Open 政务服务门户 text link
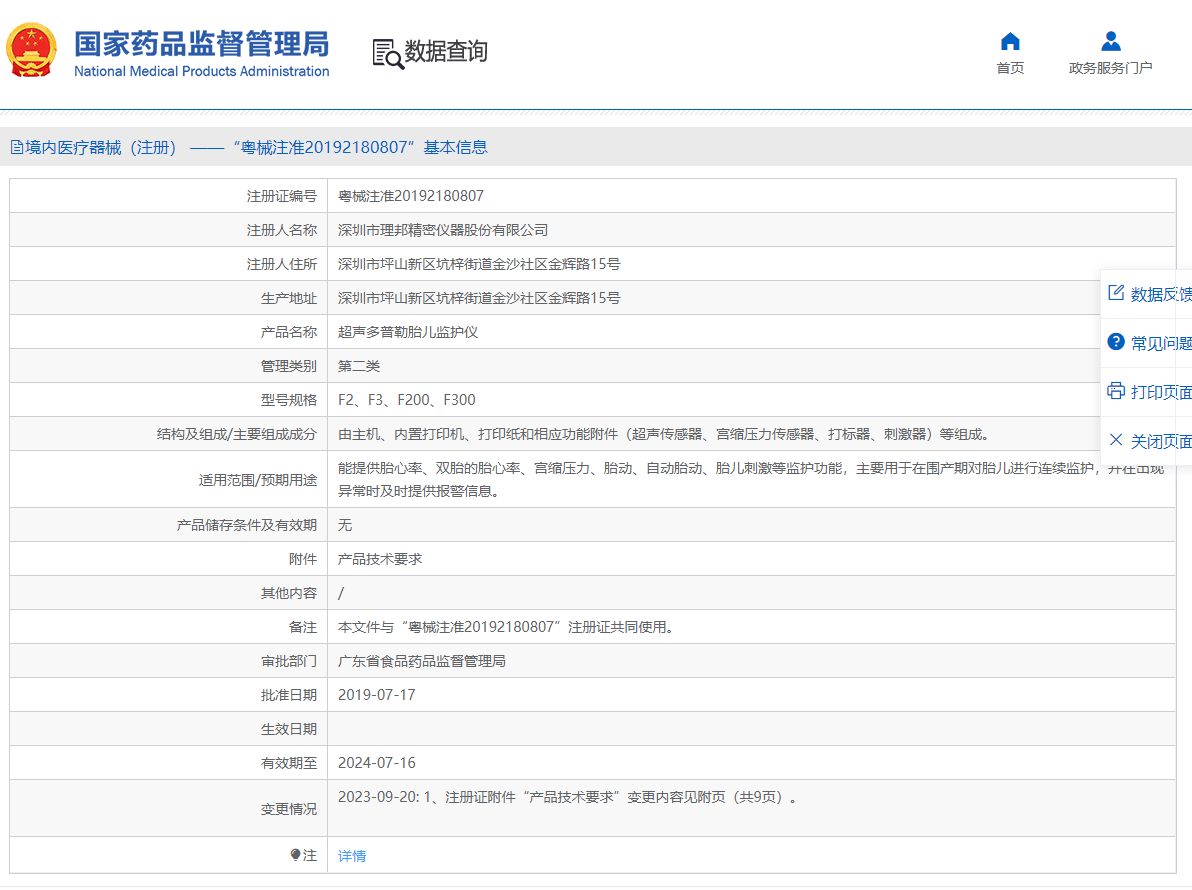This screenshot has height=890, width=1192. tap(1111, 68)
